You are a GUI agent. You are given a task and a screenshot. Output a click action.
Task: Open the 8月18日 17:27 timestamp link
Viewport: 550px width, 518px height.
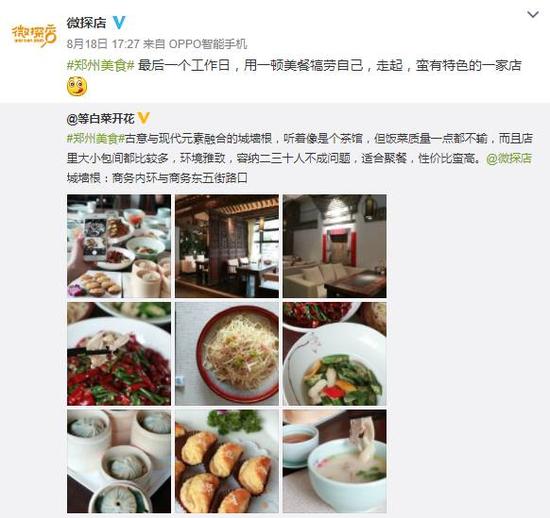(103, 44)
